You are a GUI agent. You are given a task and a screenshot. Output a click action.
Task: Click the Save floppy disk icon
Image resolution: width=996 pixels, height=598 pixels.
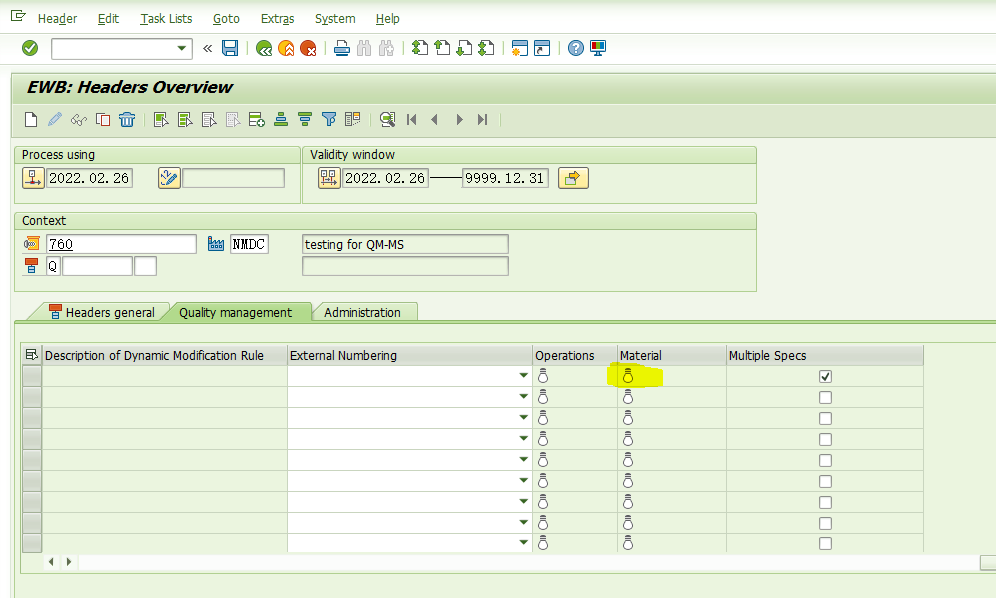[230, 48]
